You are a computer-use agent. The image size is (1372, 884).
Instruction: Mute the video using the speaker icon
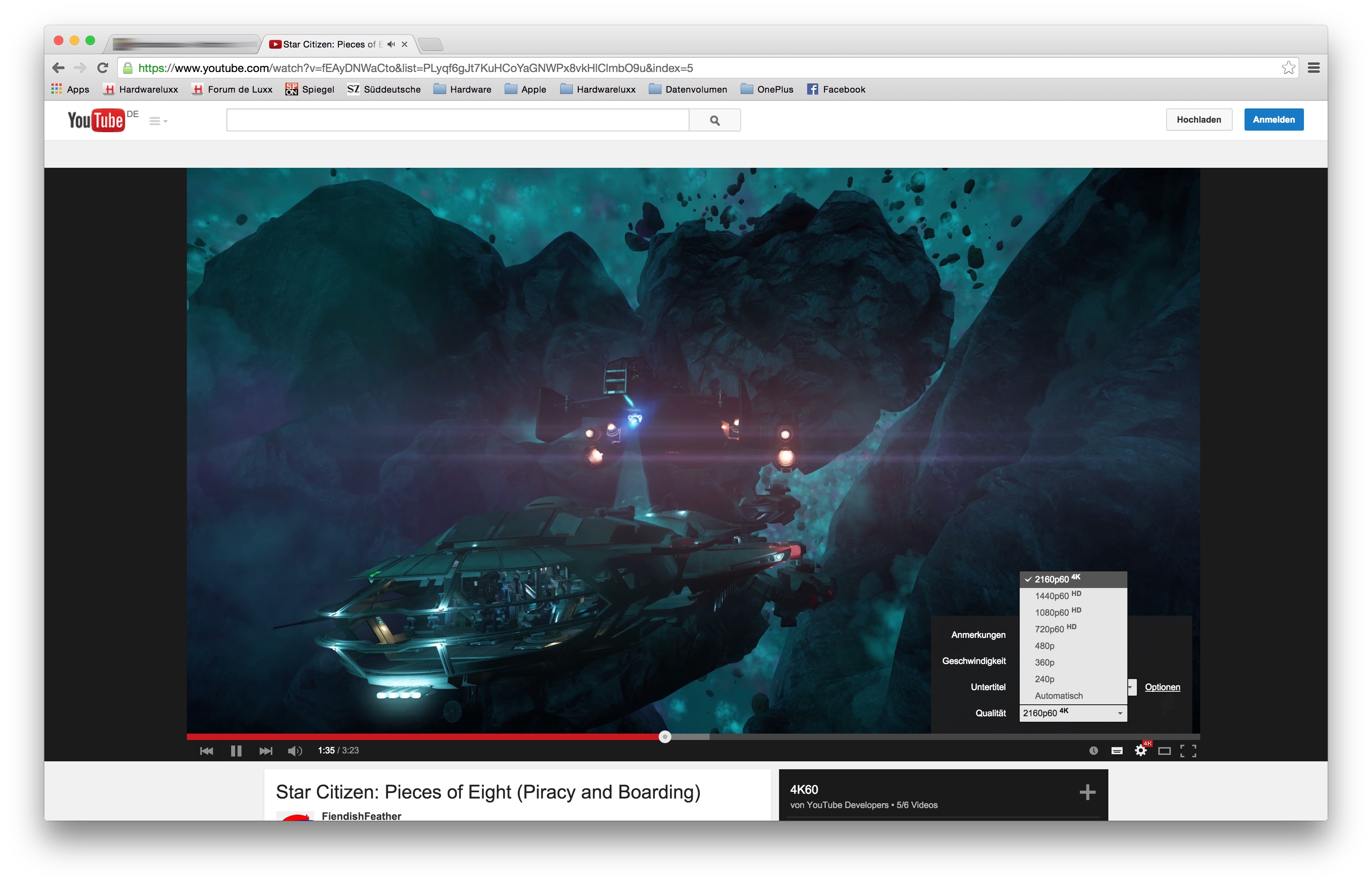[x=295, y=751]
